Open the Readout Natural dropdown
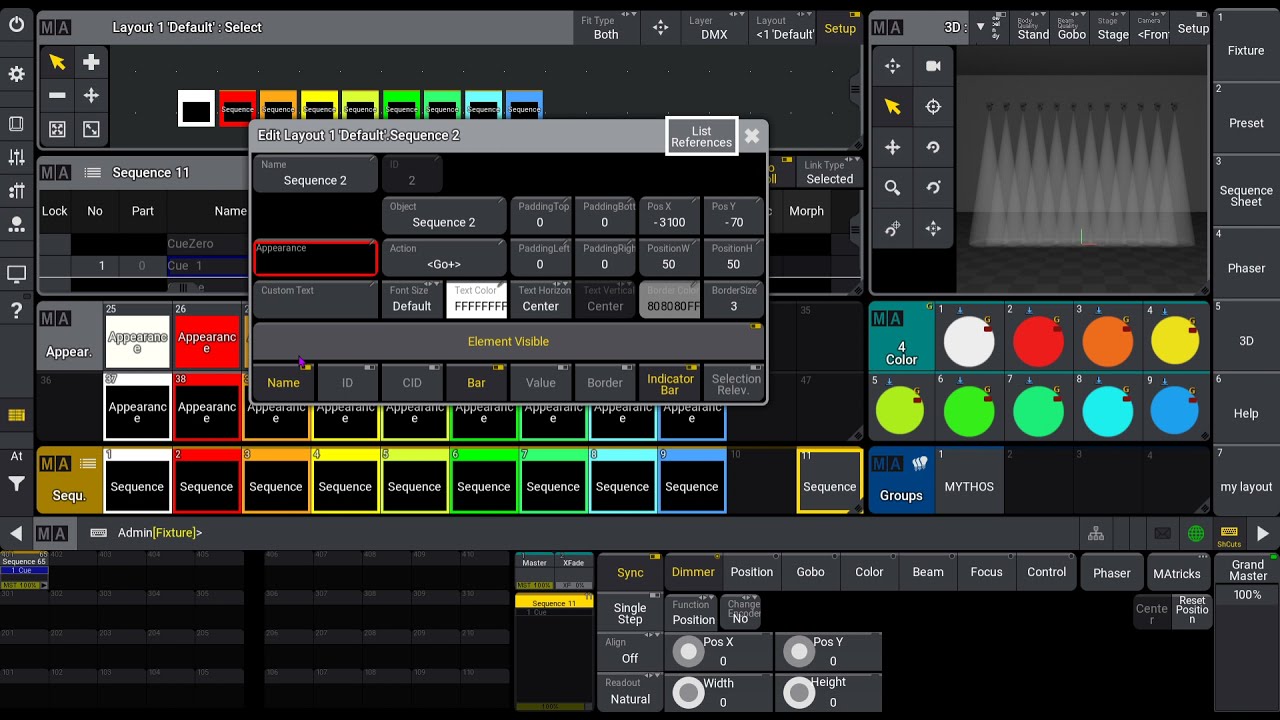 coord(630,692)
